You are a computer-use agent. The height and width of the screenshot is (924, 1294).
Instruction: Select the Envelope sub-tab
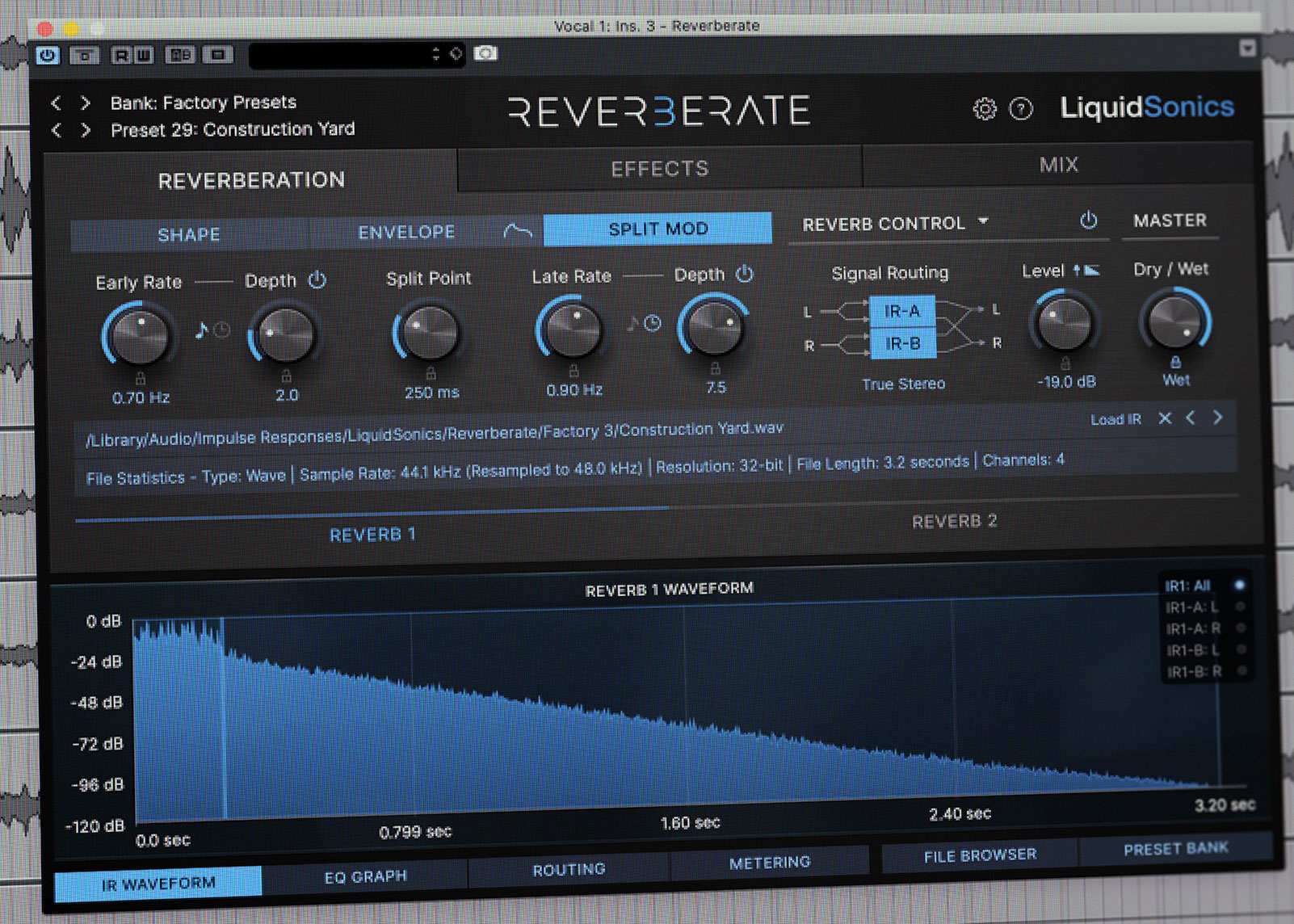pos(406,233)
